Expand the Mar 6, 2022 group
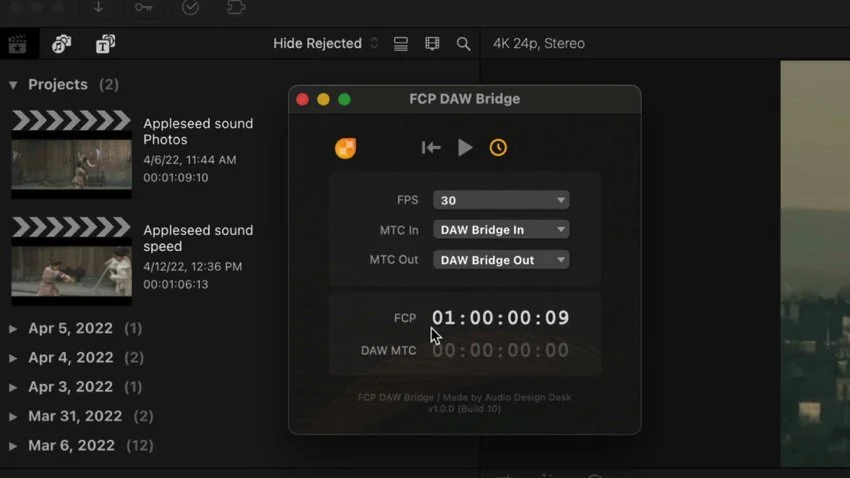The height and width of the screenshot is (478, 850). click(x=13, y=446)
